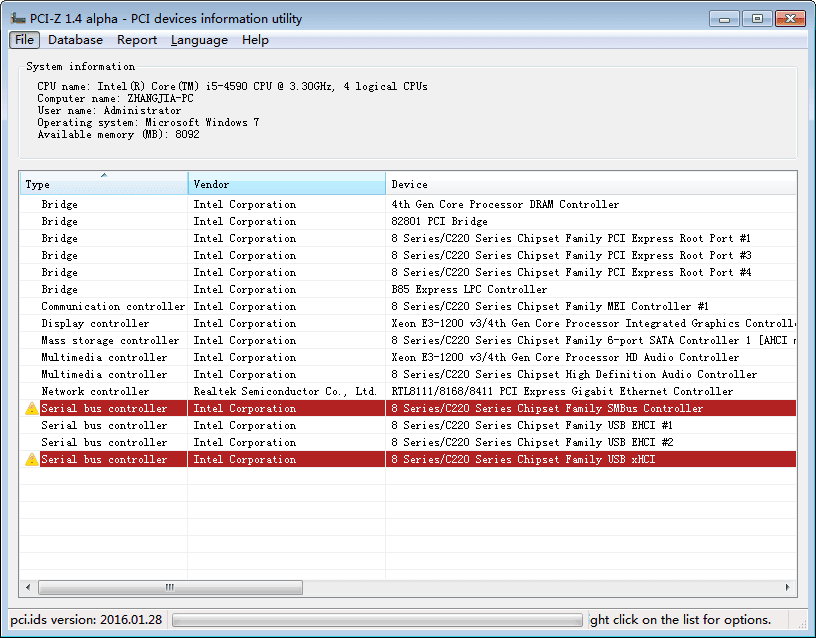
Task: Select 'Communication controller' type cell
Action: (113, 307)
